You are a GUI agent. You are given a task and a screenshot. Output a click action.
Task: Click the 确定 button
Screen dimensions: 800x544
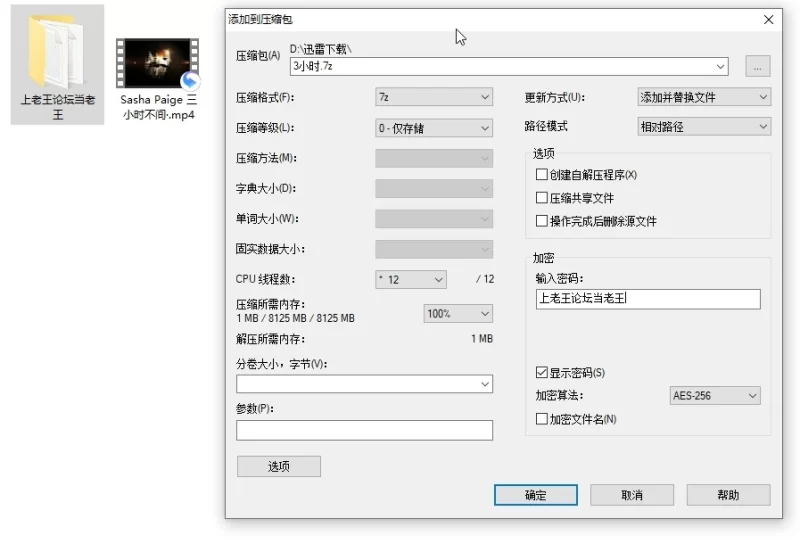[535, 495]
